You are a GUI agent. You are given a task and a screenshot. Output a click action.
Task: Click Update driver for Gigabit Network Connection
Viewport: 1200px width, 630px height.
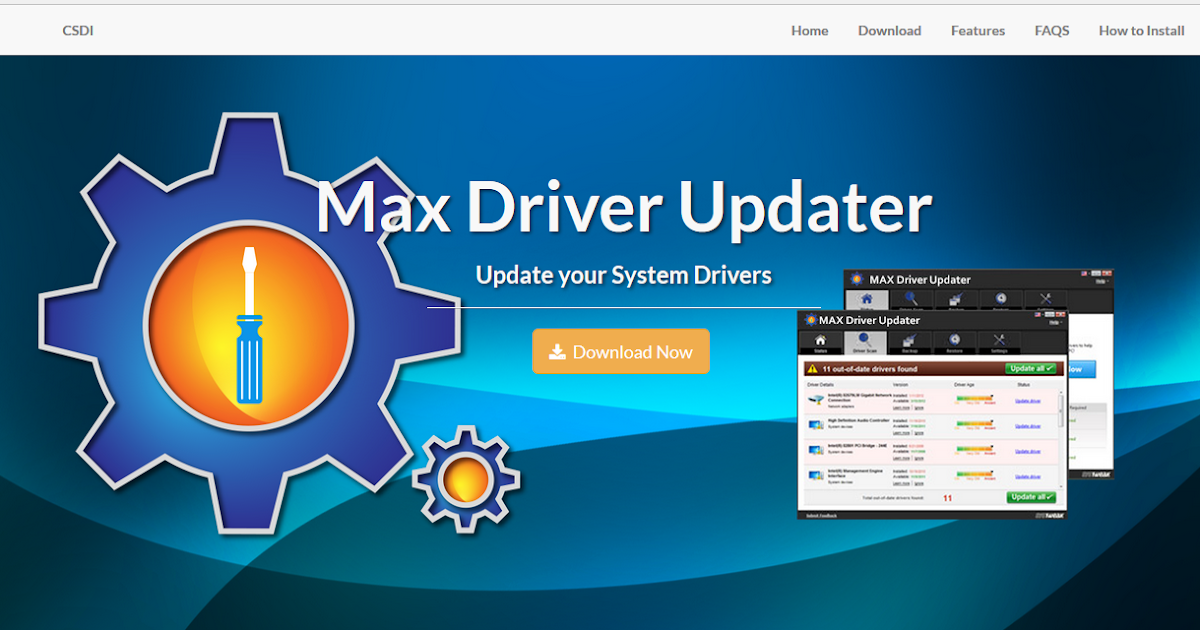click(1028, 400)
